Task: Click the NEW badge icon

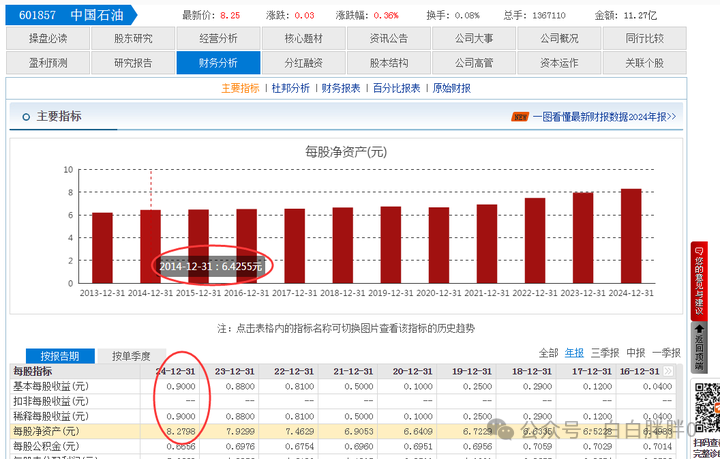Action: tap(520, 117)
